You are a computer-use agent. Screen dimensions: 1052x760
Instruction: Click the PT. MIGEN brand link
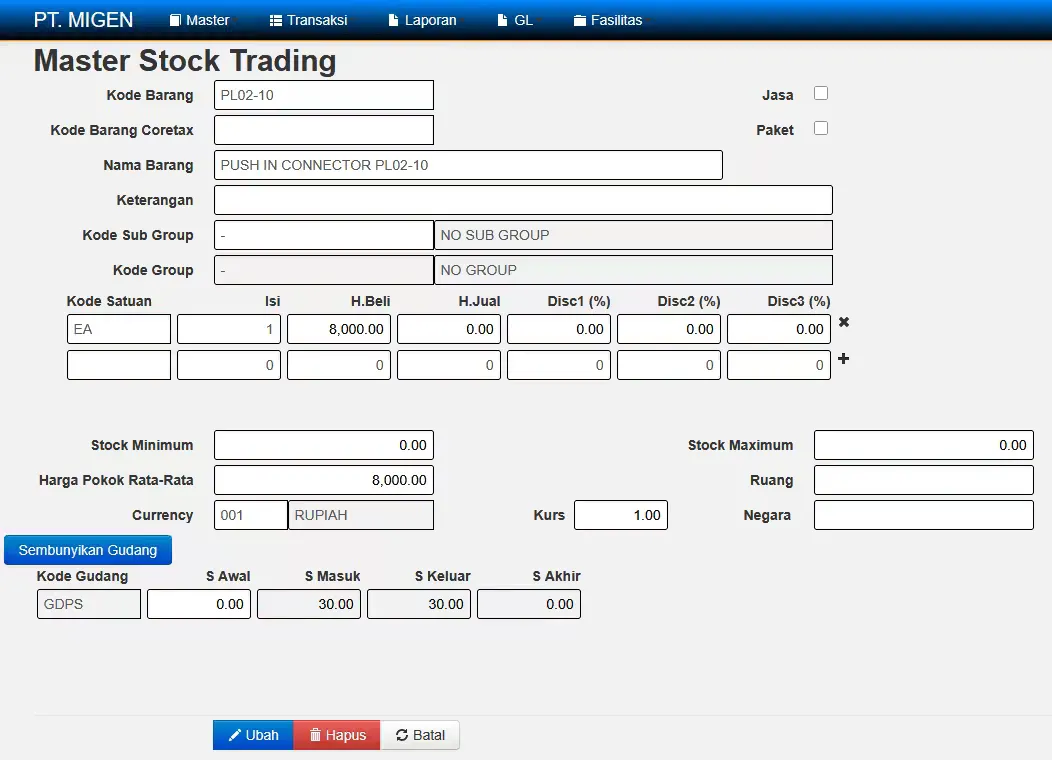[x=83, y=20]
